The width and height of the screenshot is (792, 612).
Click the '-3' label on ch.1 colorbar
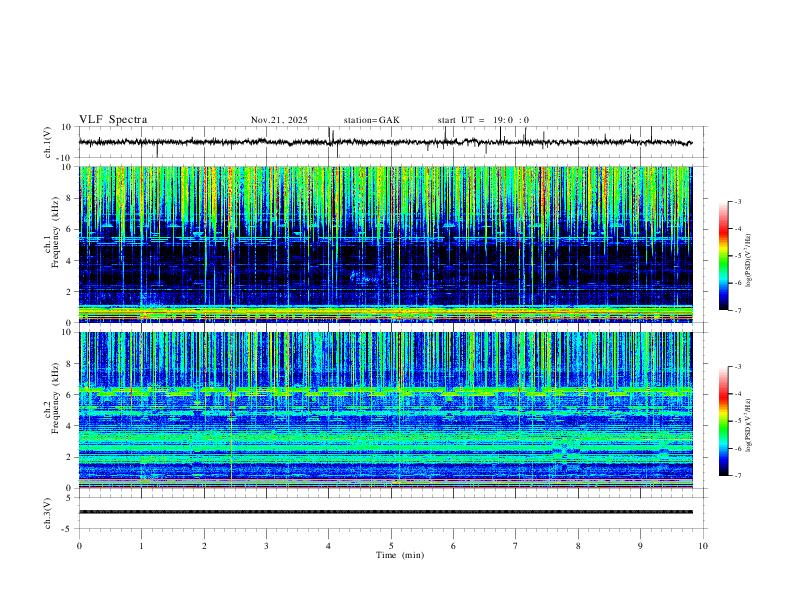click(x=738, y=201)
